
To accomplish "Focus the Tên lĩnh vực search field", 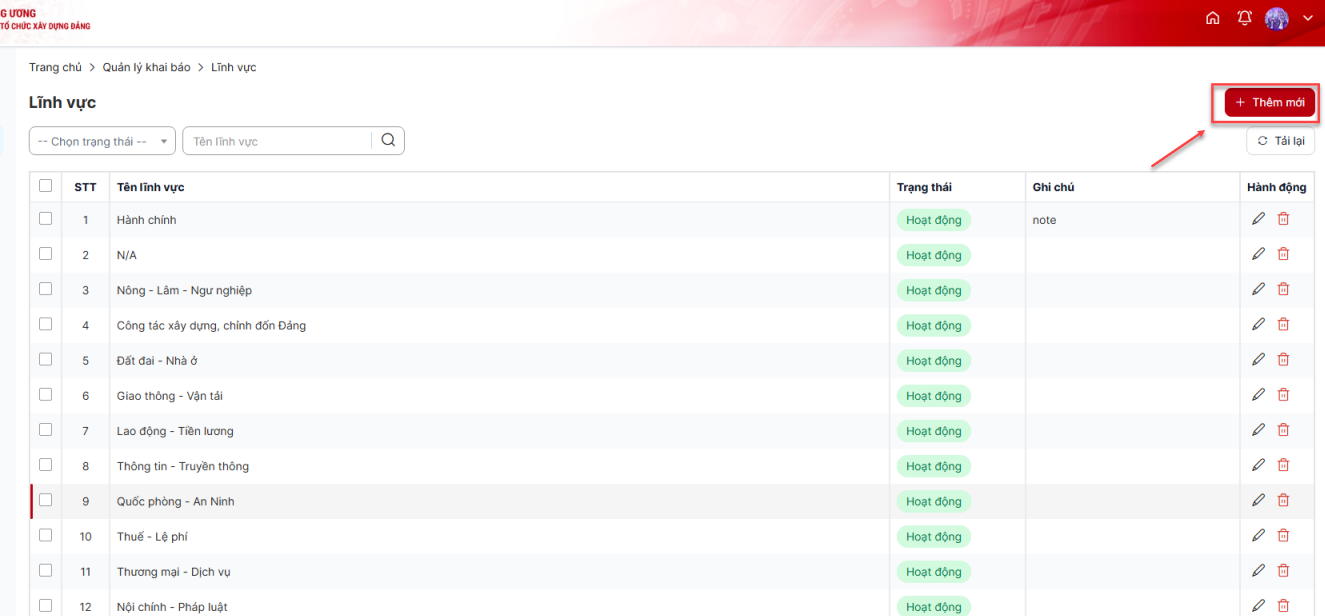I will [x=277, y=141].
